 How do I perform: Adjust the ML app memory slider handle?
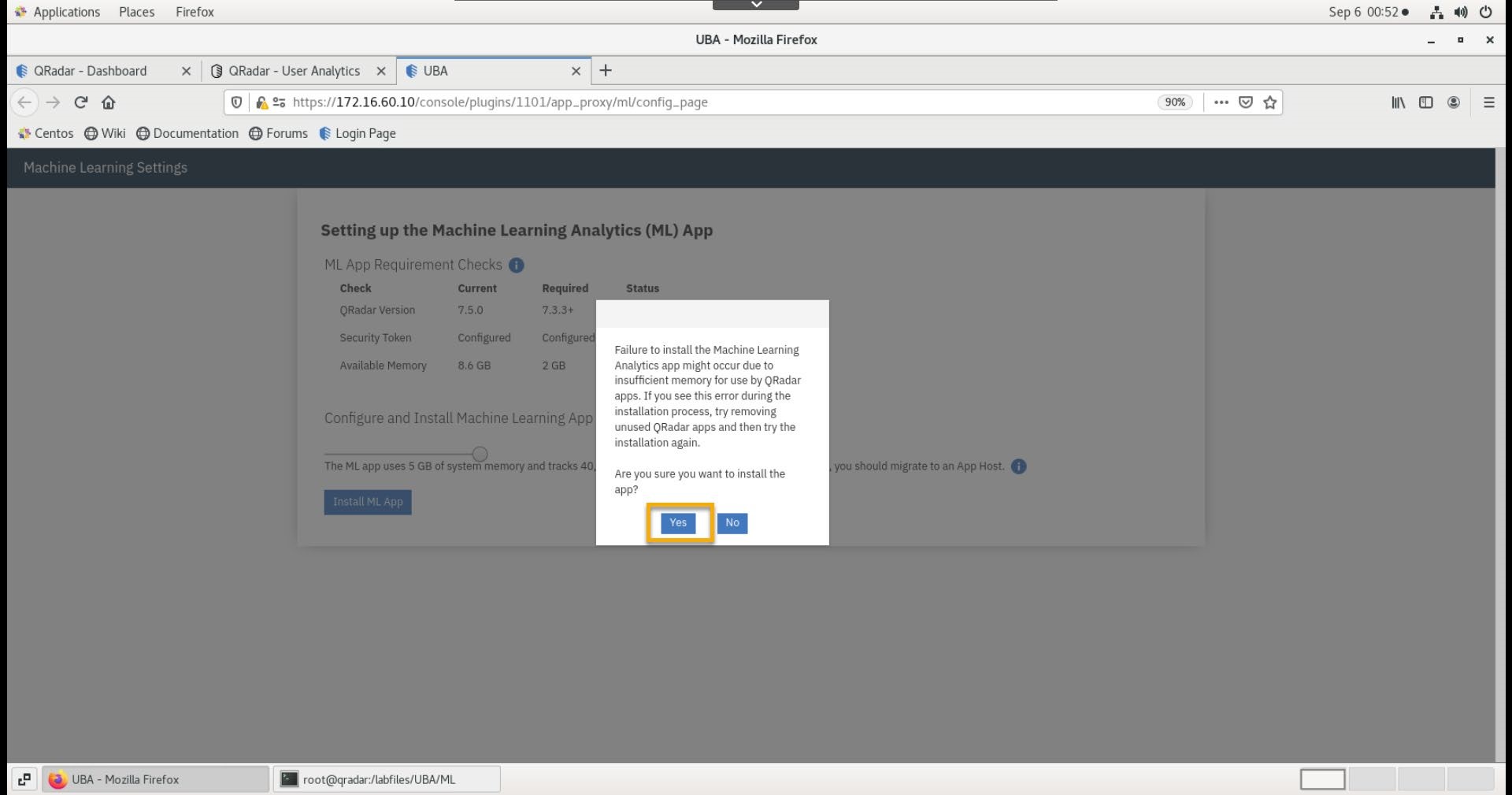480,454
